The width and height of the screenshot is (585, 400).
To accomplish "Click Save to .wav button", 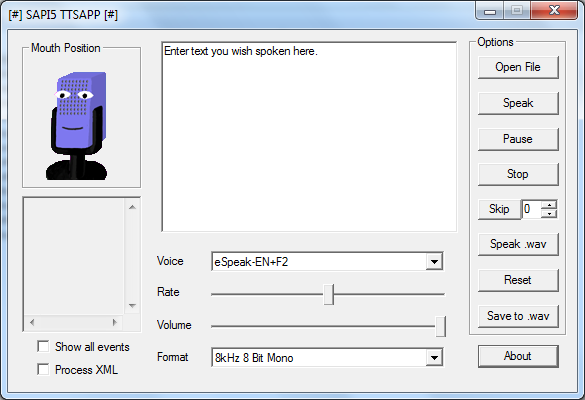I will point(518,316).
